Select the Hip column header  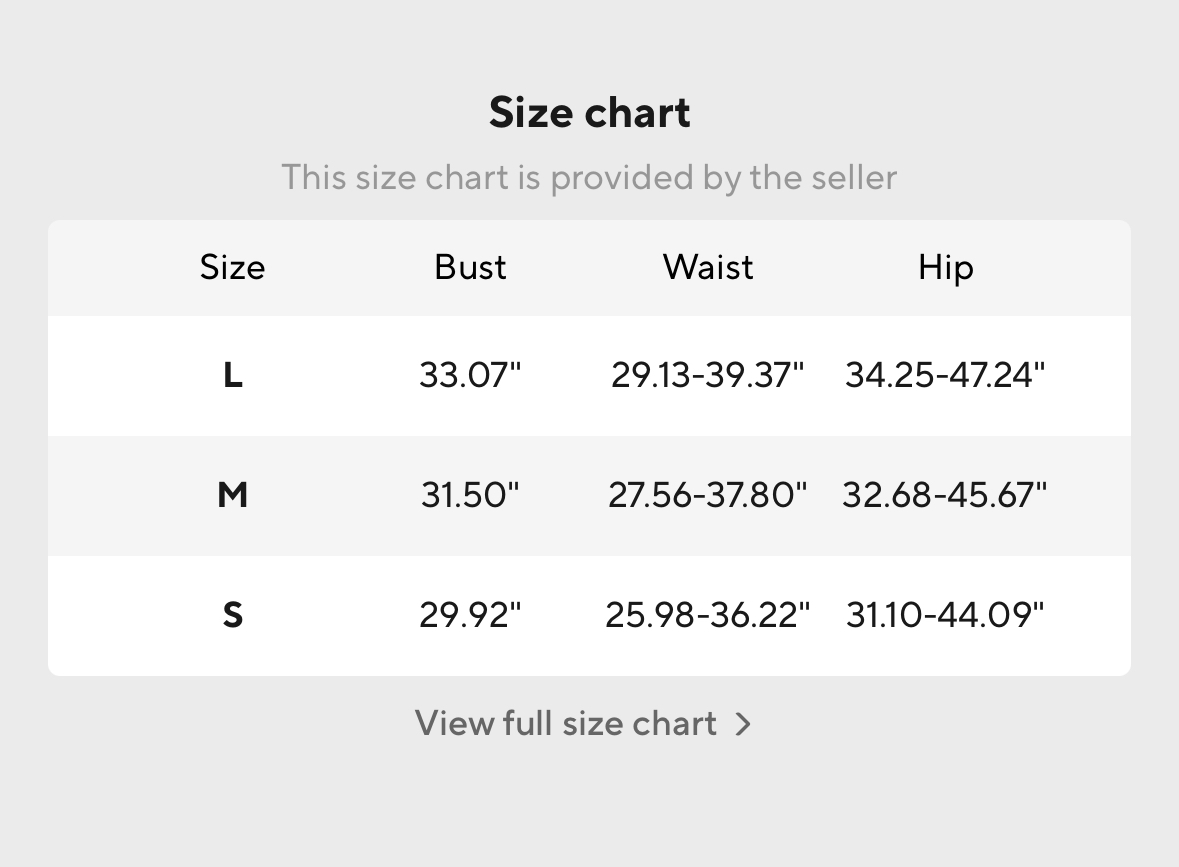945,268
